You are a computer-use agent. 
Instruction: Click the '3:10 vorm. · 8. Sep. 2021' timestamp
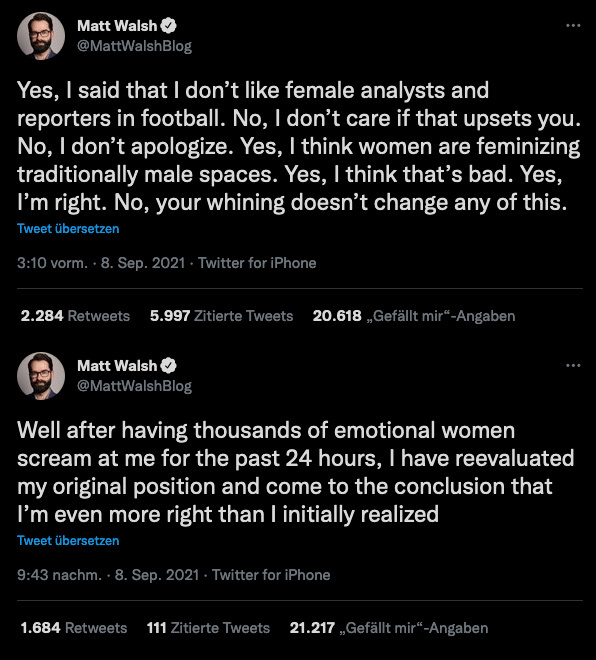tap(101, 263)
